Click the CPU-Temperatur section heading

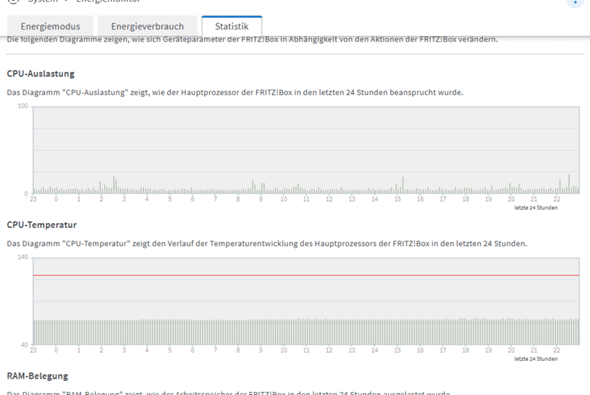(42, 225)
